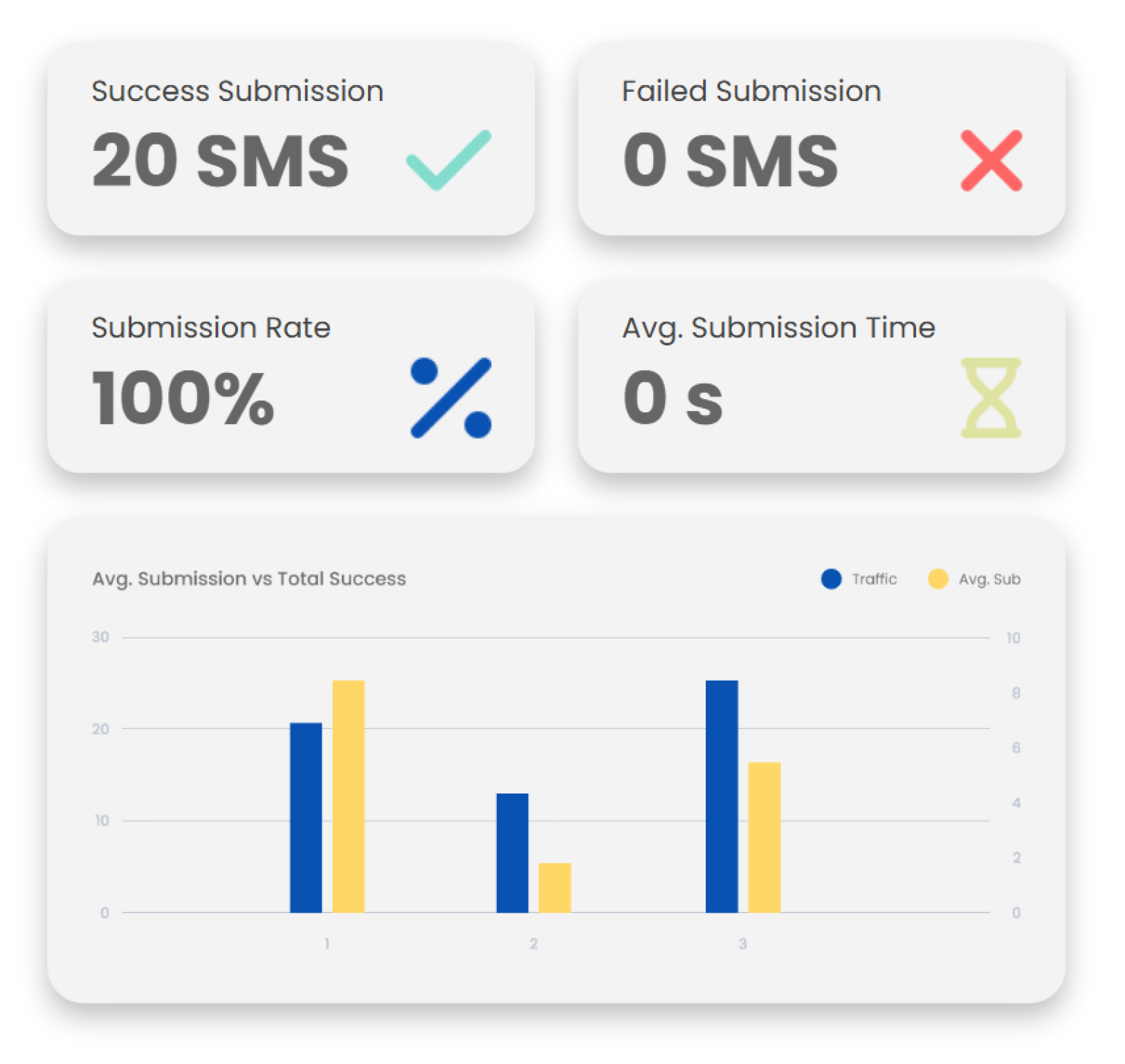1125x1064 pixels.
Task: Click the blue Traffic legend dot
Action: pyautogui.click(x=831, y=579)
